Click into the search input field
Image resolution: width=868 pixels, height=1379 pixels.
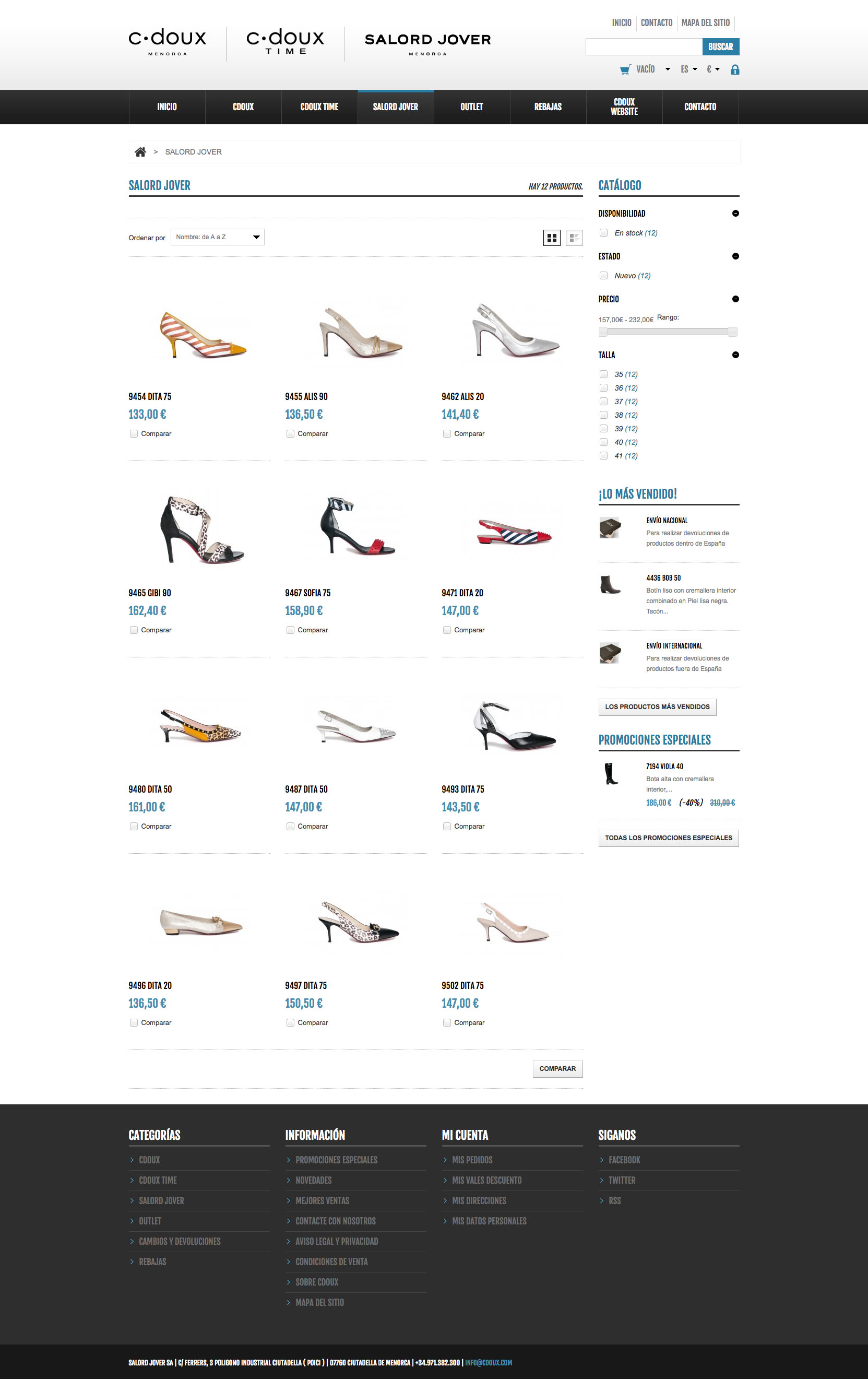pos(644,47)
